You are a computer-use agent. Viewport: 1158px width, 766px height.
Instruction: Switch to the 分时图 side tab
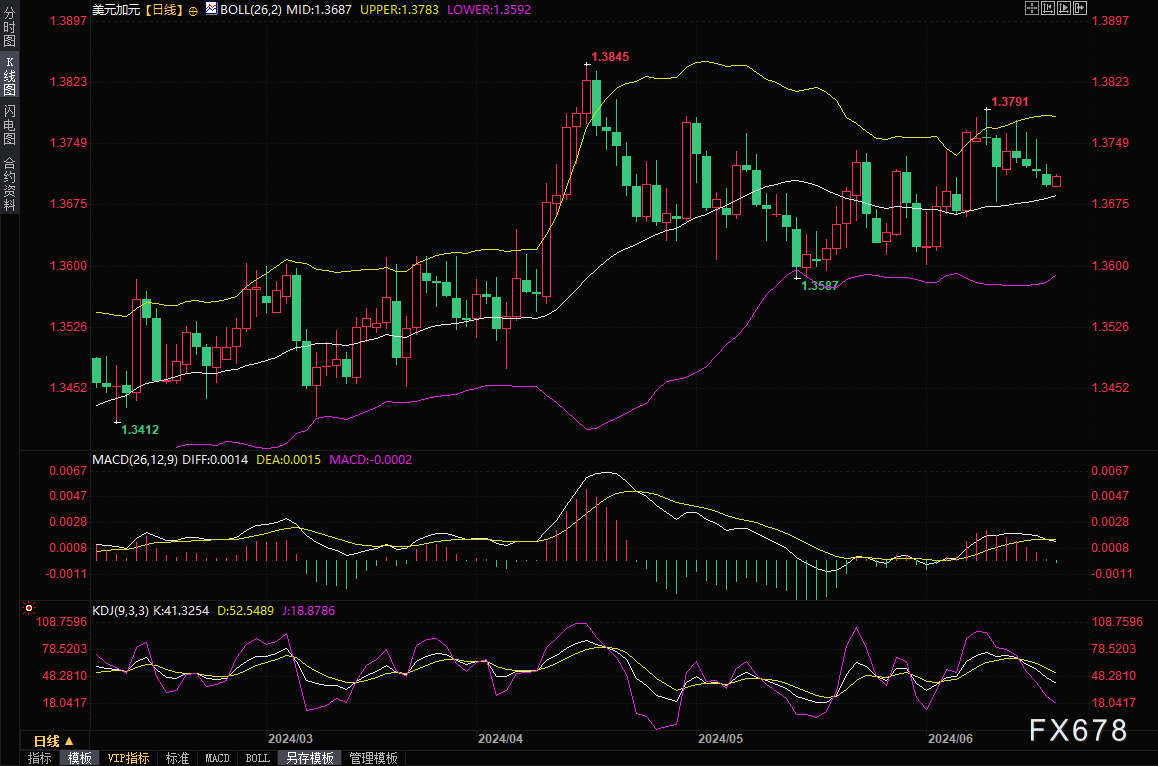tap(9, 31)
